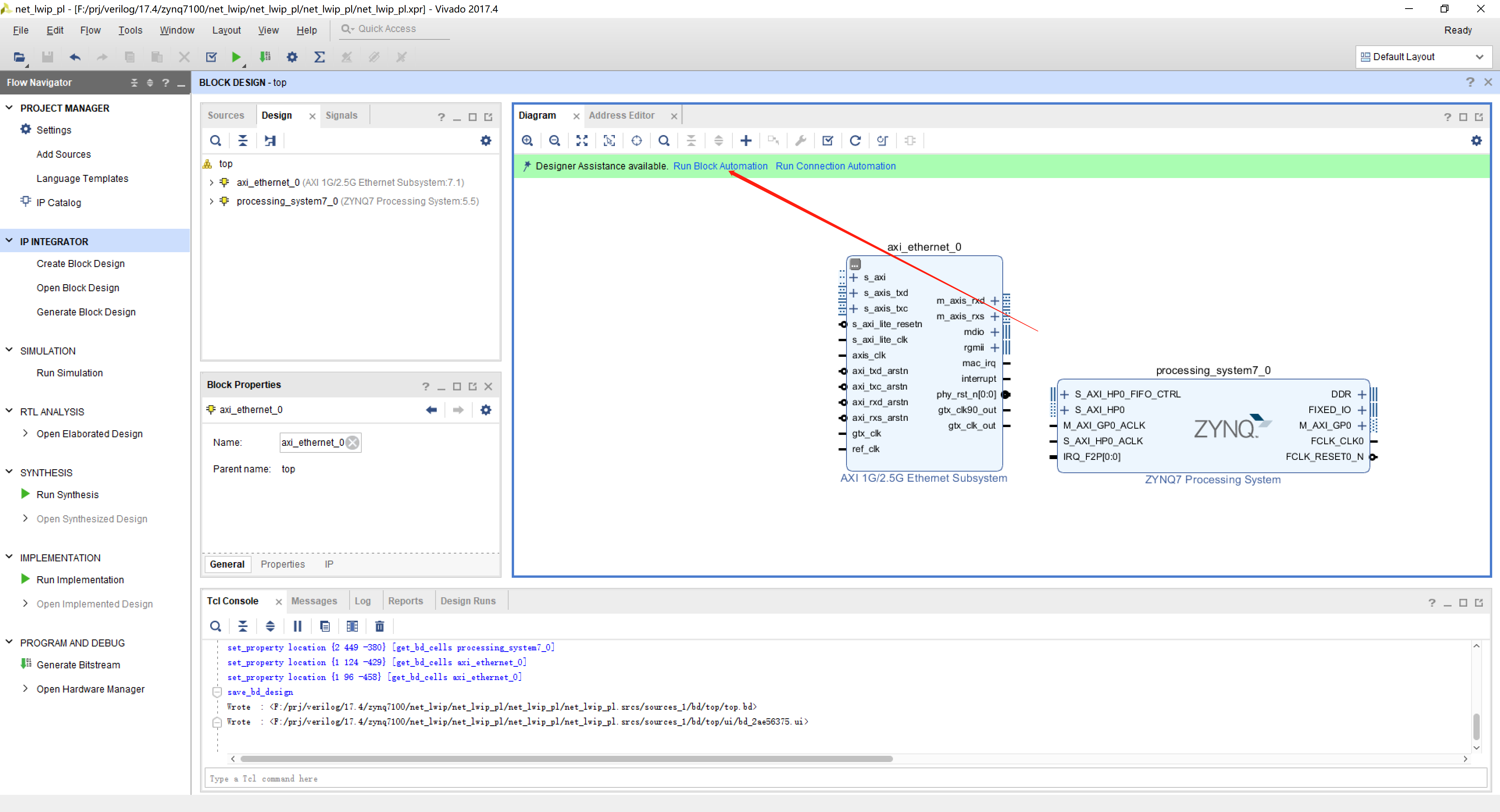The image size is (1500, 812).
Task: Open the Tools menu
Action: click(x=130, y=30)
